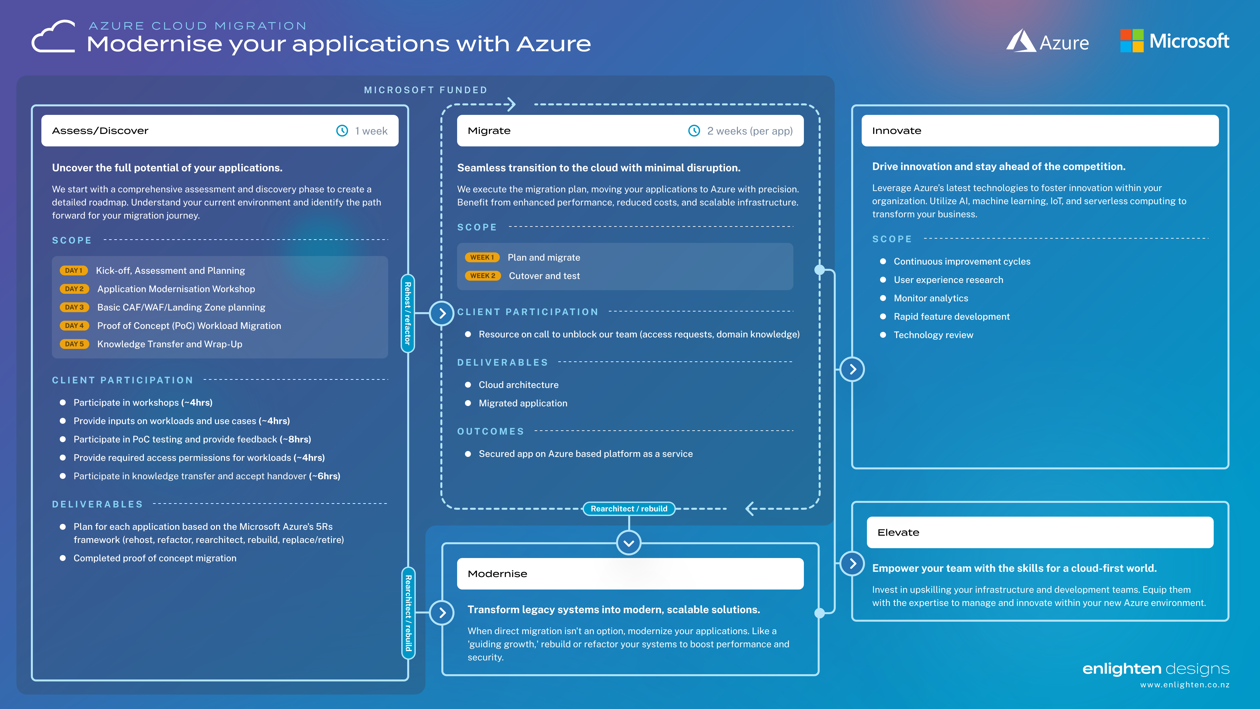The width and height of the screenshot is (1260, 709).
Task: Click the right chevron pointing into the Migrate panel
Action: [442, 313]
